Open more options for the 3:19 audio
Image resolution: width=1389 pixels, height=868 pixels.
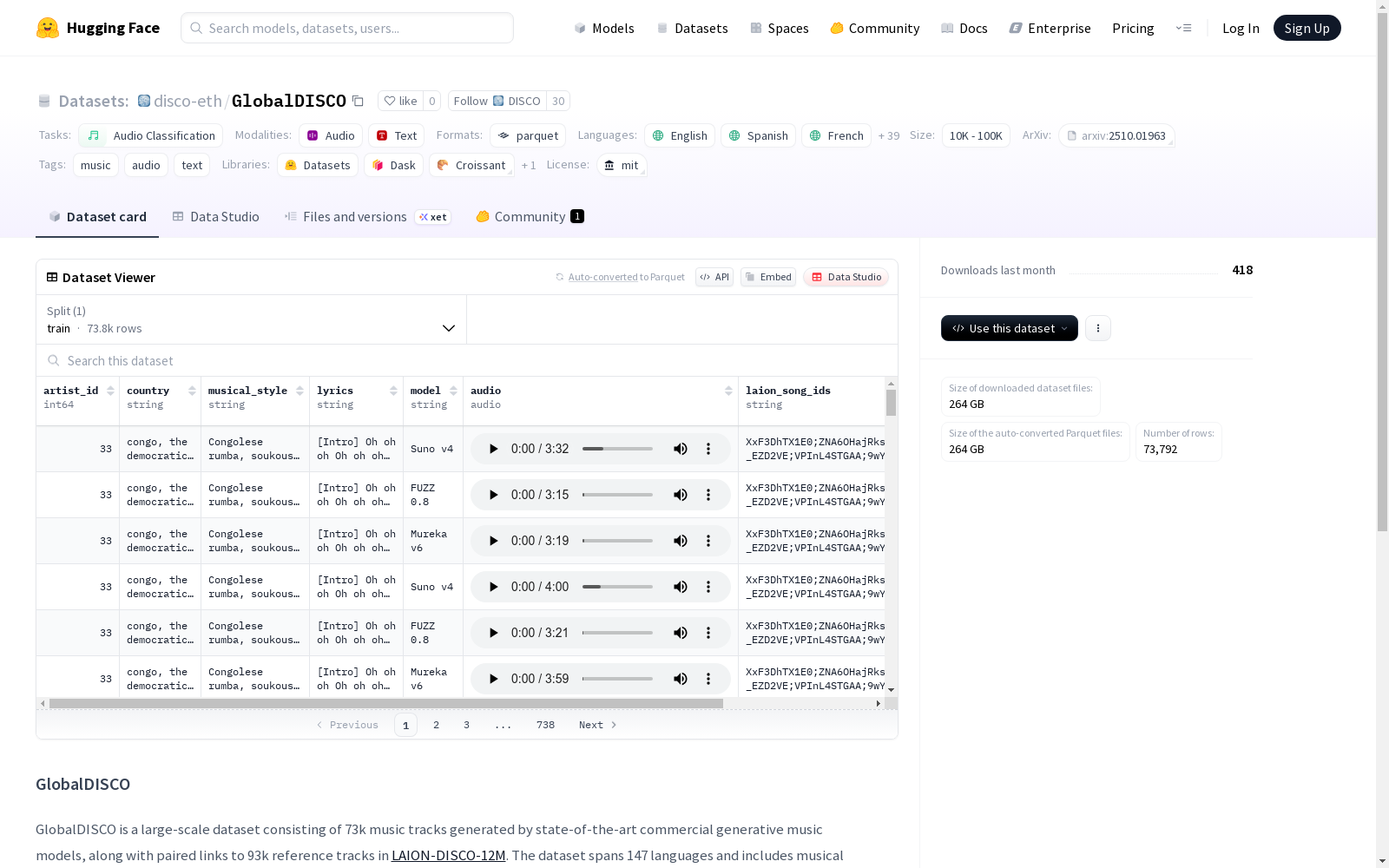pyautogui.click(x=708, y=541)
